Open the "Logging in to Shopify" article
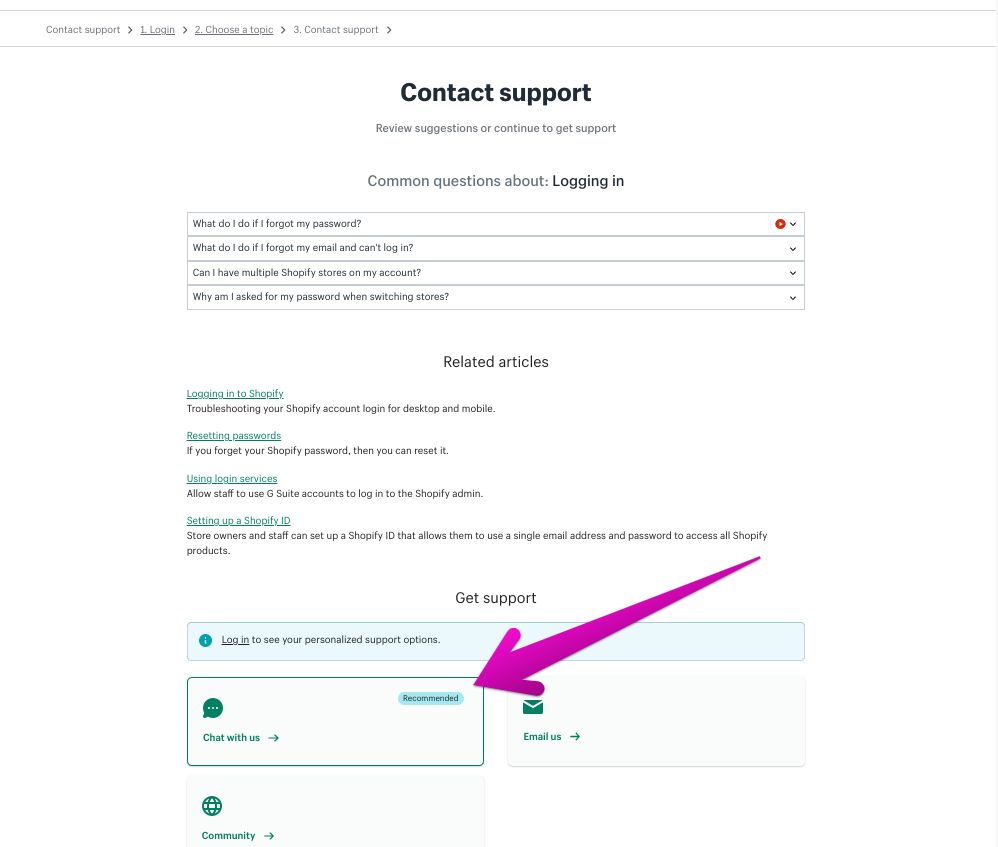998x847 pixels. [235, 394]
